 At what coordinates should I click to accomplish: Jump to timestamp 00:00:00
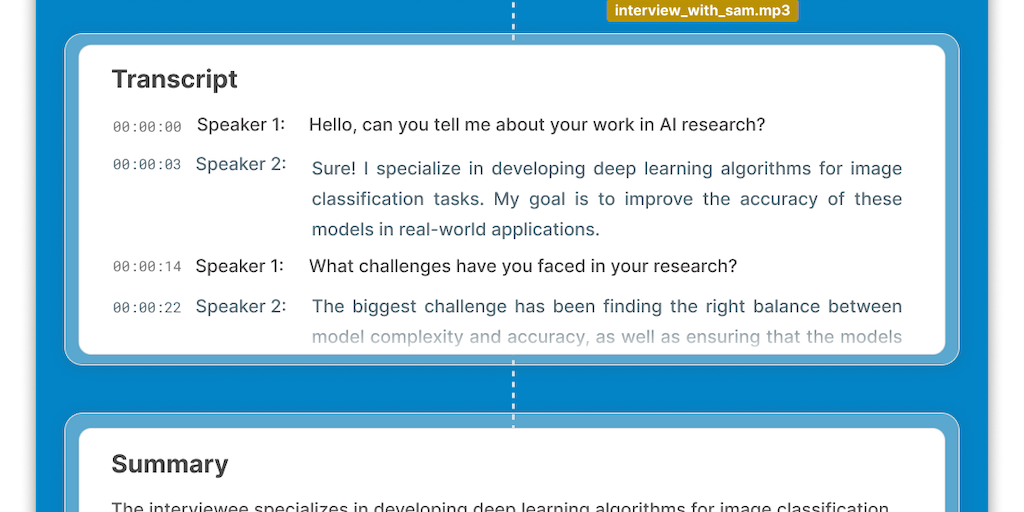(147, 127)
